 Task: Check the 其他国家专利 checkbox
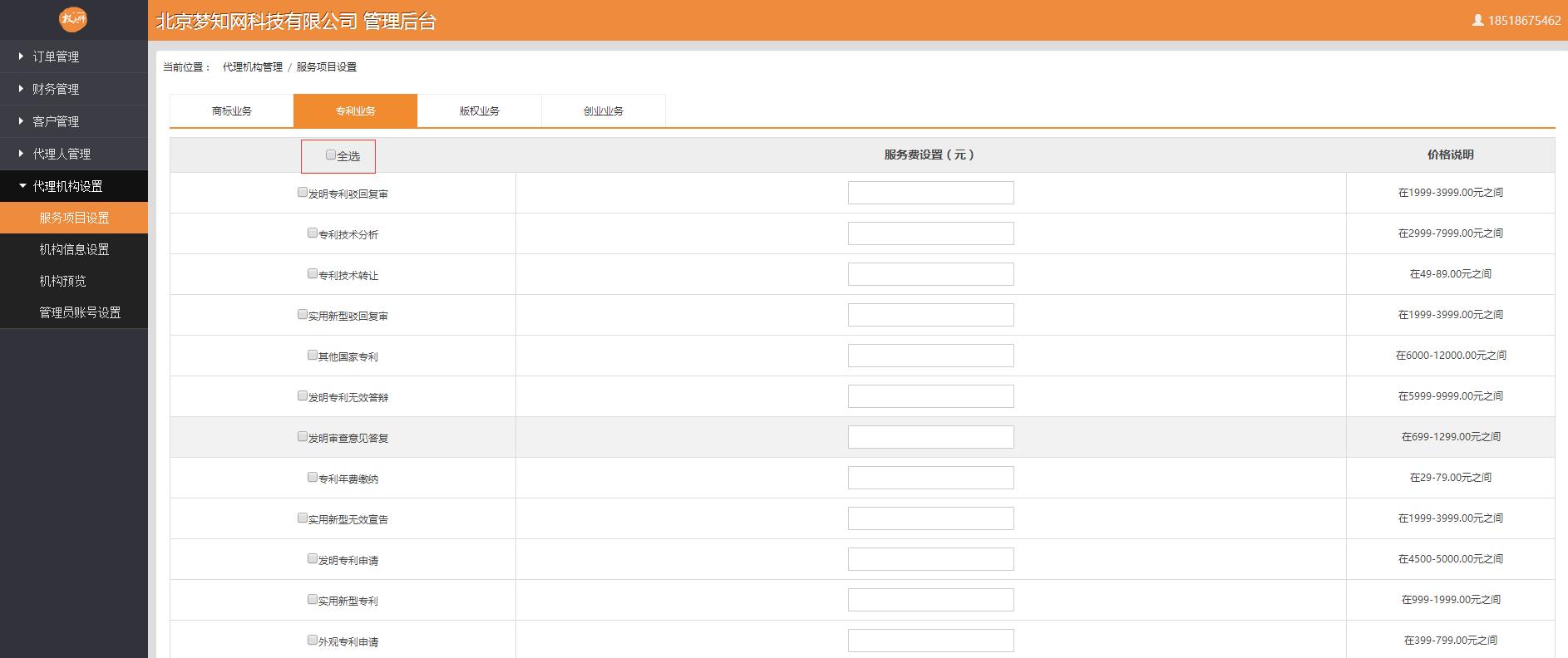pyautogui.click(x=313, y=355)
